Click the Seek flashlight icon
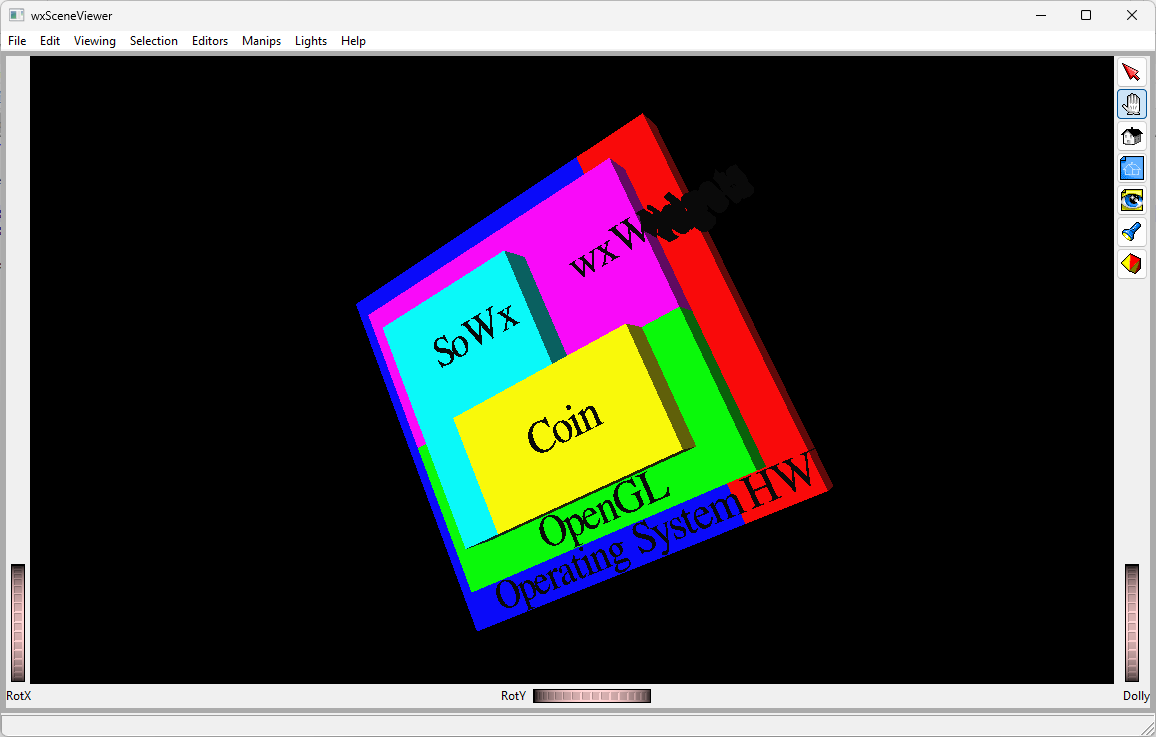1156x737 pixels. (x=1132, y=232)
